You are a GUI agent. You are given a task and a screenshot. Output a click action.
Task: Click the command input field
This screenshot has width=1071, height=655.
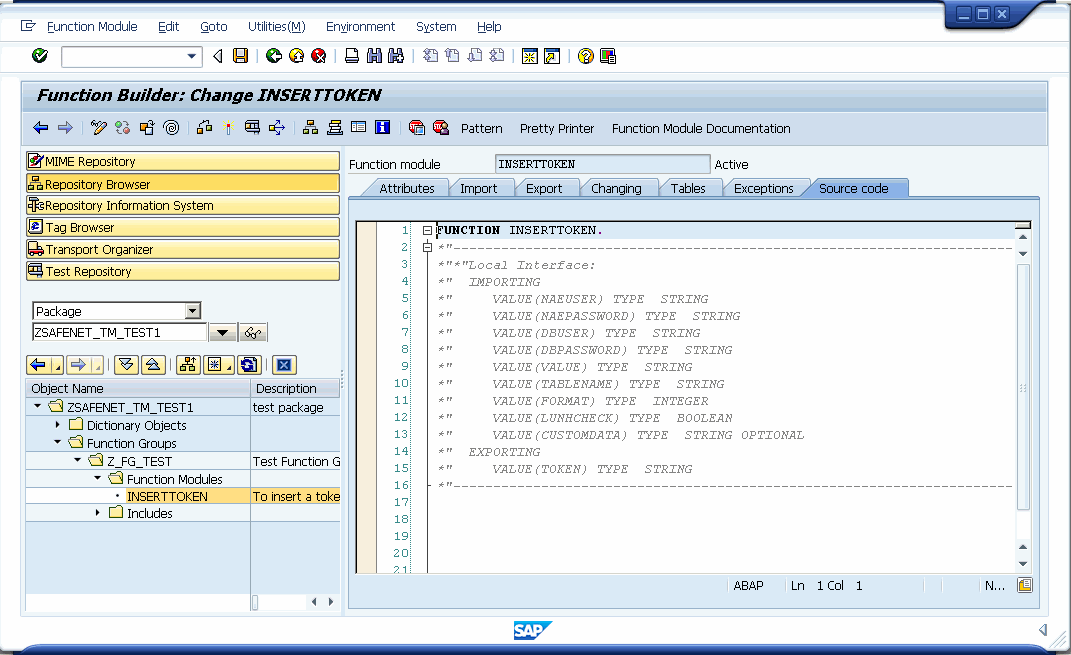[124, 57]
